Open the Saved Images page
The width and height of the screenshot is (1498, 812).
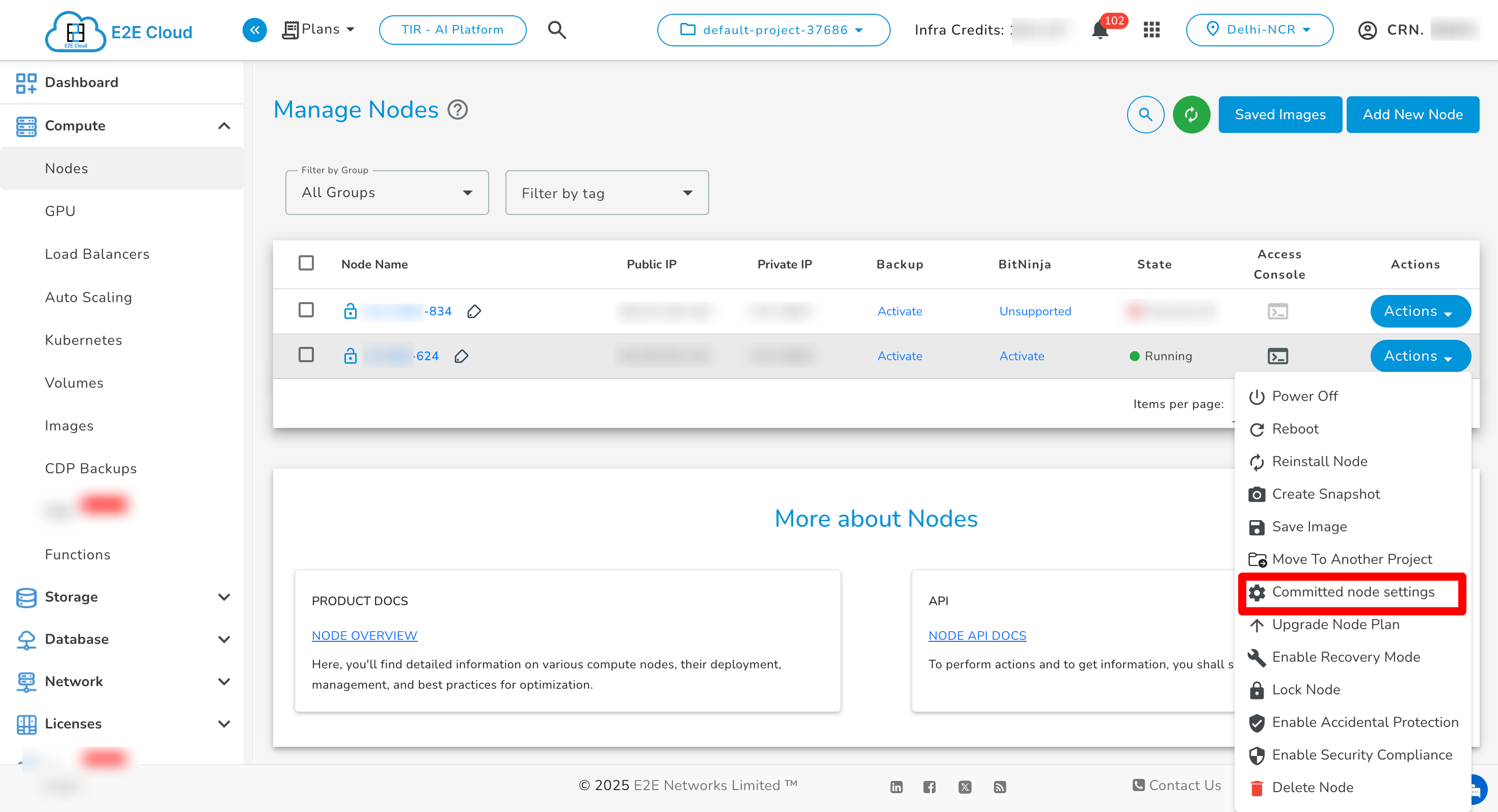(x=1280, y=114)
